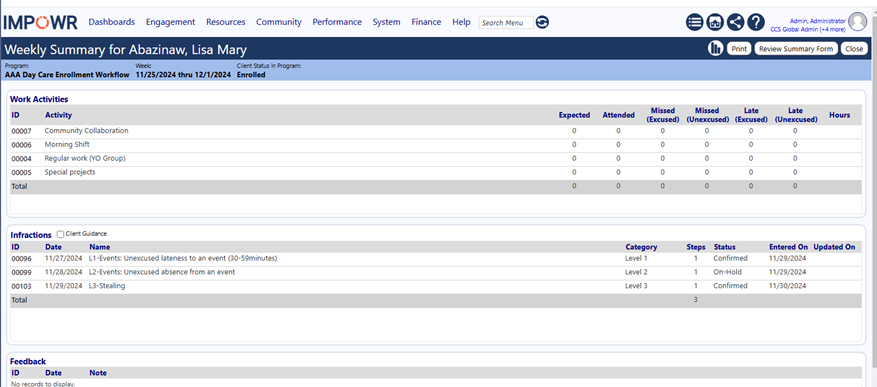
Task: Click AAA Day Care Enrollment Workflow program text
Action: 67,74
